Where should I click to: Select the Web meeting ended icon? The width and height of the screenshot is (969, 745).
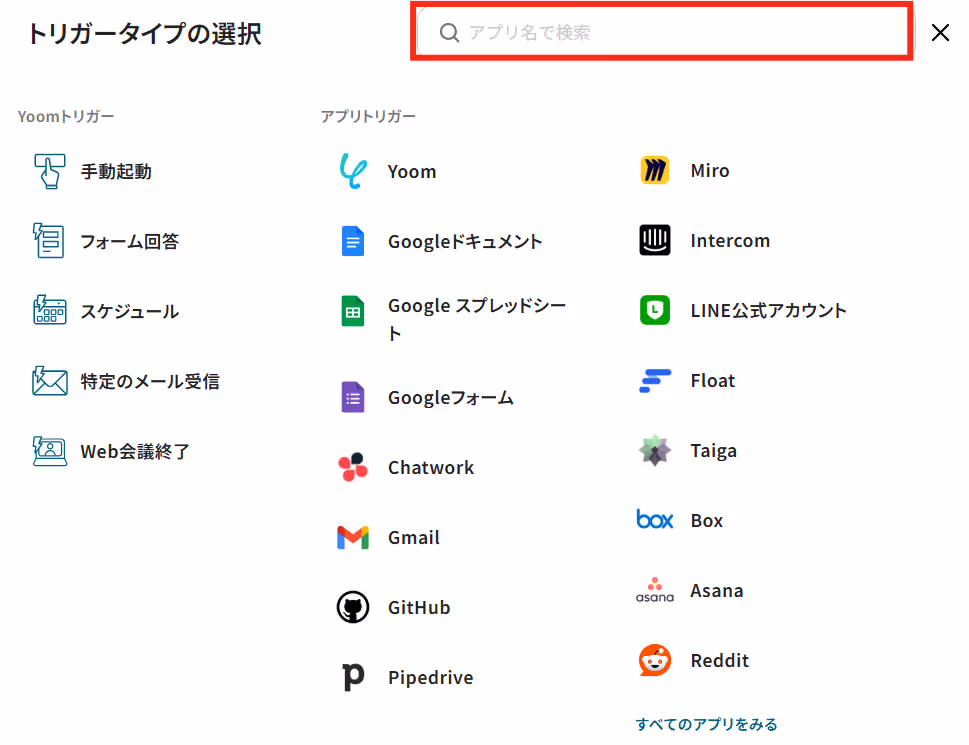coord(49,451)
